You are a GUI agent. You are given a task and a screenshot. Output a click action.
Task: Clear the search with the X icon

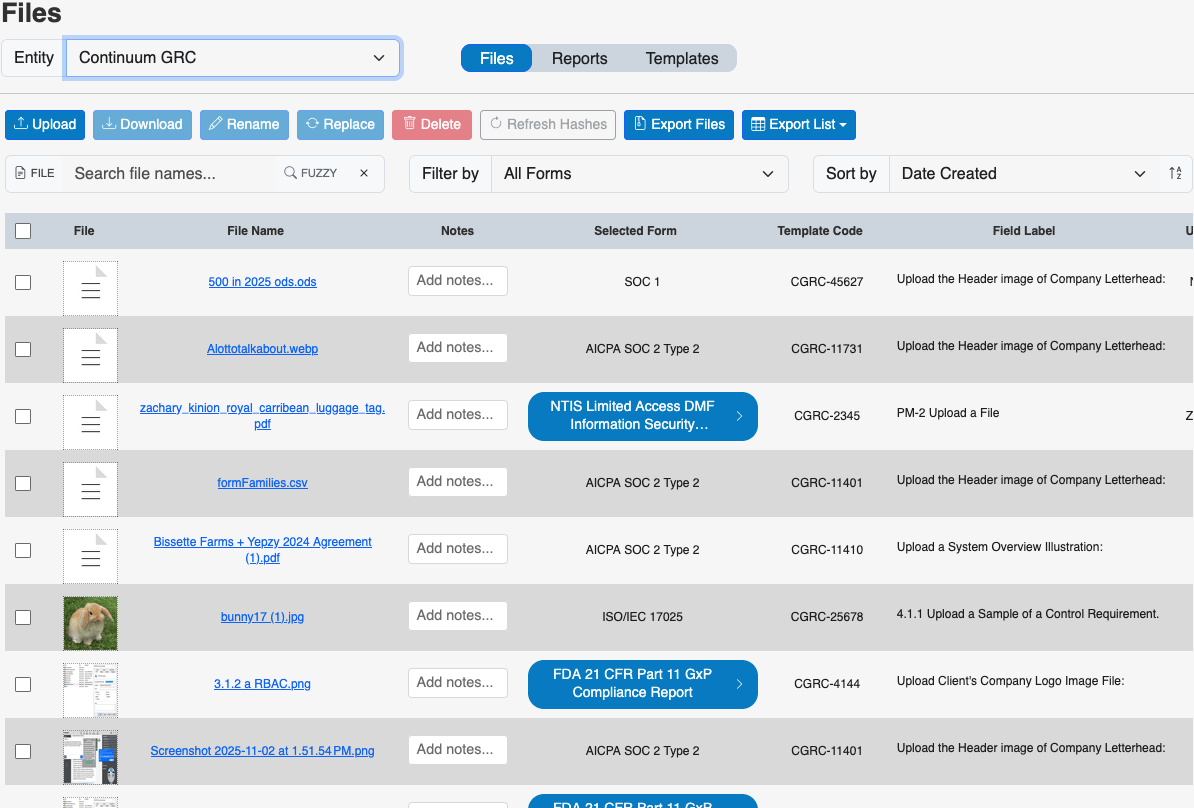pos(364,173)
